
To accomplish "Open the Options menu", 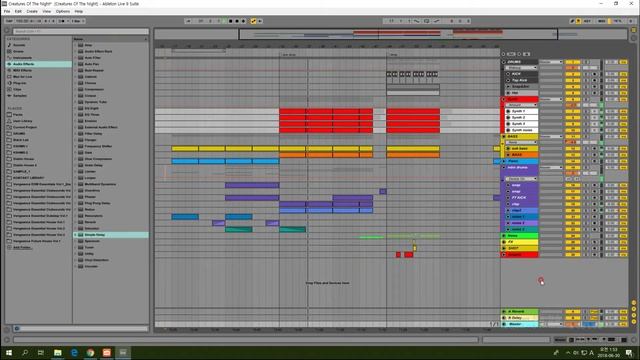I will pyautogui.click(x=63, y=11).
